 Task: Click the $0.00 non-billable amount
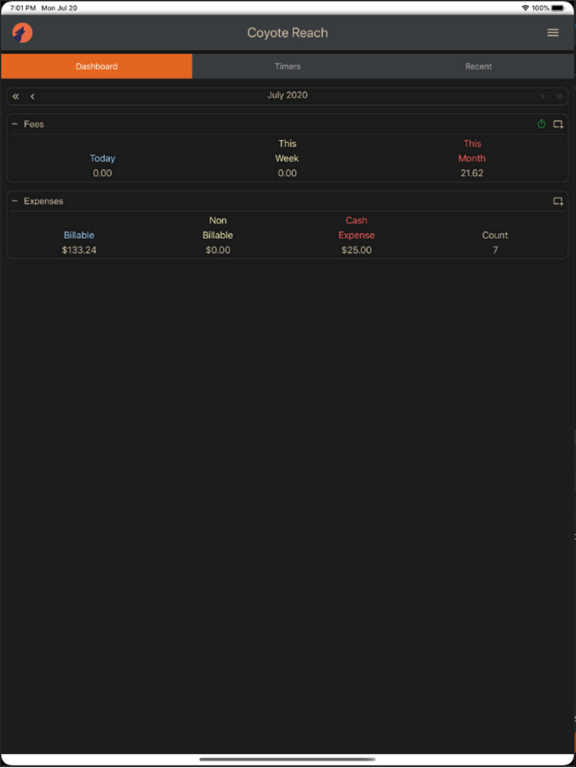218,250
